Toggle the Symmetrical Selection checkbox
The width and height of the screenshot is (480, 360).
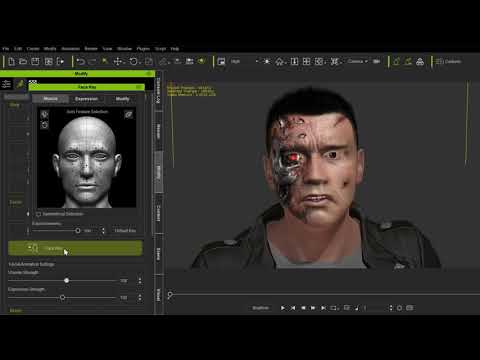[x=39, y=214]
